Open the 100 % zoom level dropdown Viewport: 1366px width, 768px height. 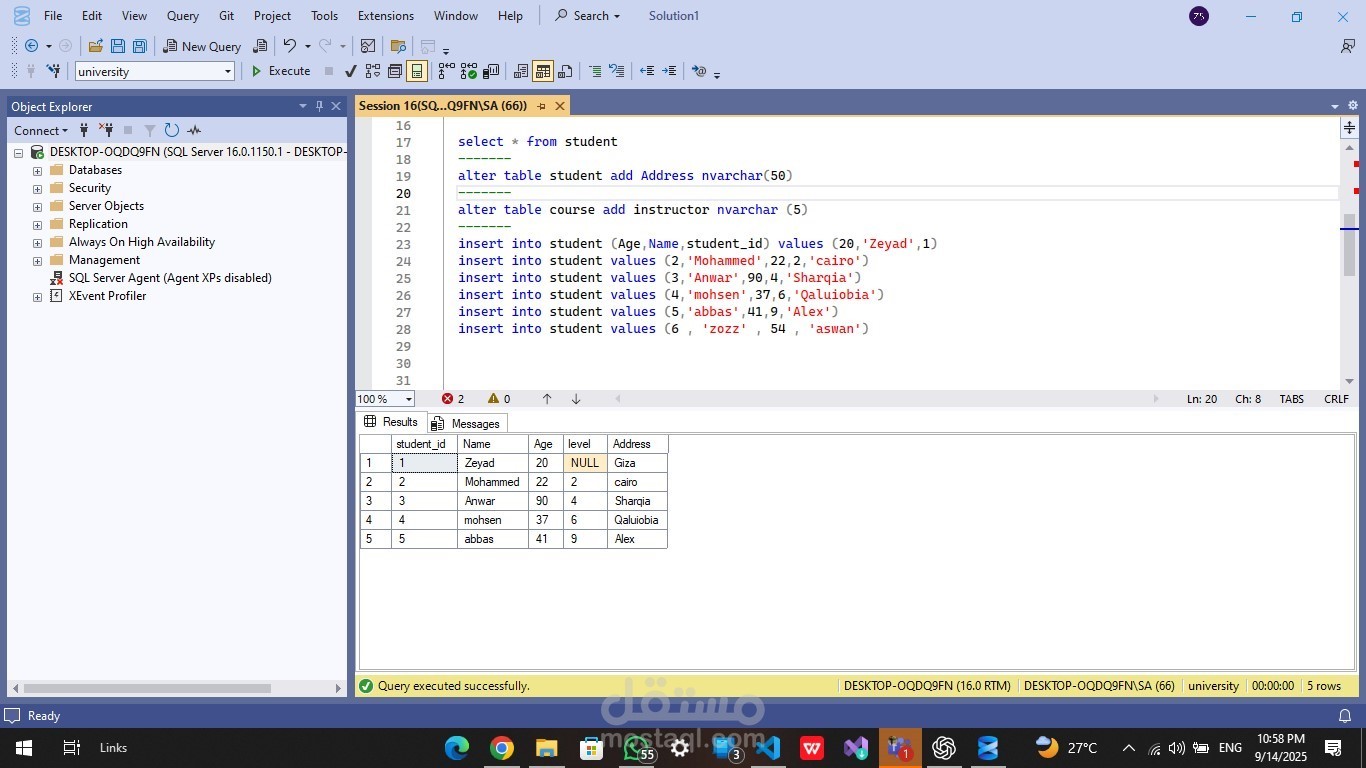tap(408, 399)
